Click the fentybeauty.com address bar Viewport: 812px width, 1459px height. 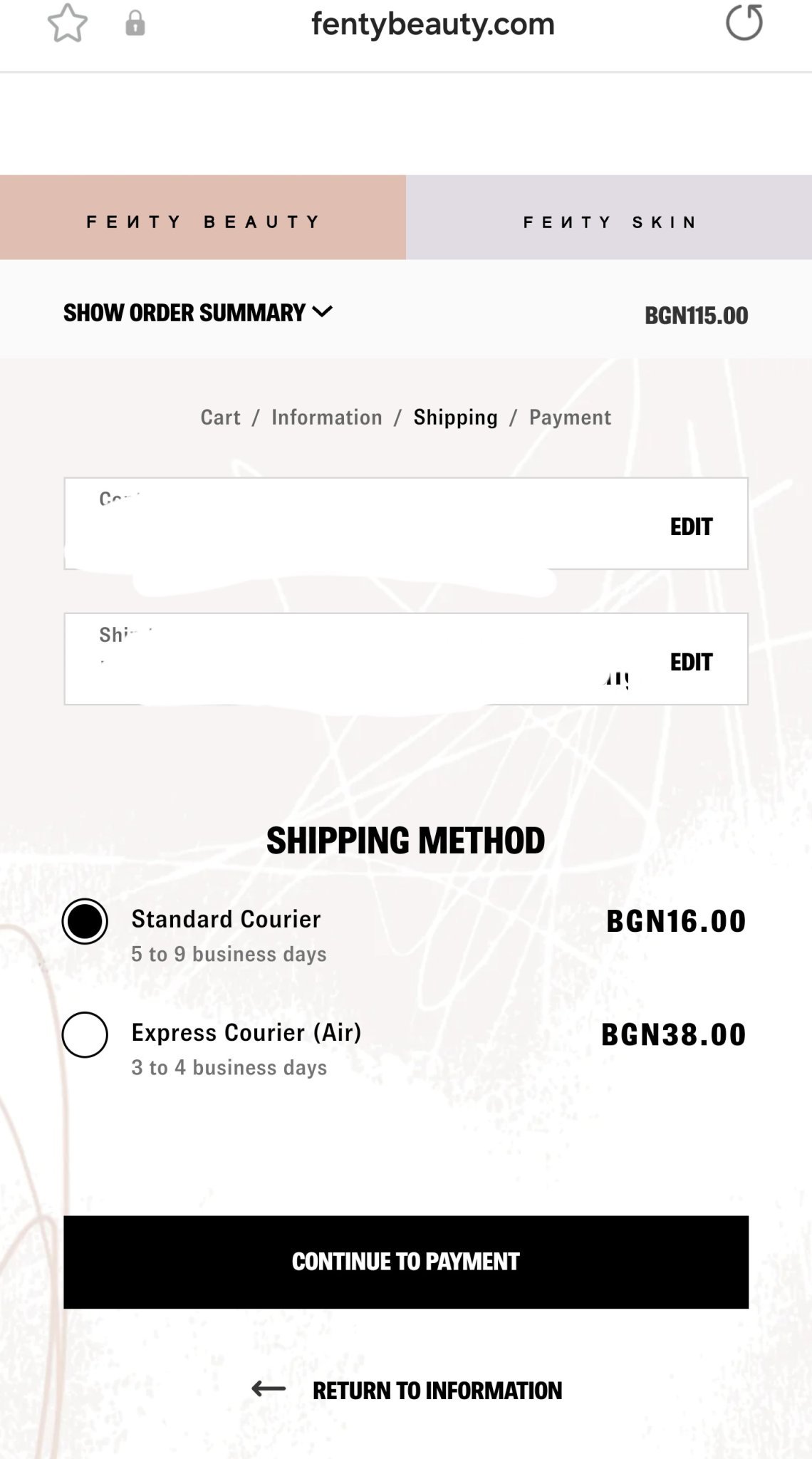tap(432, 24)
